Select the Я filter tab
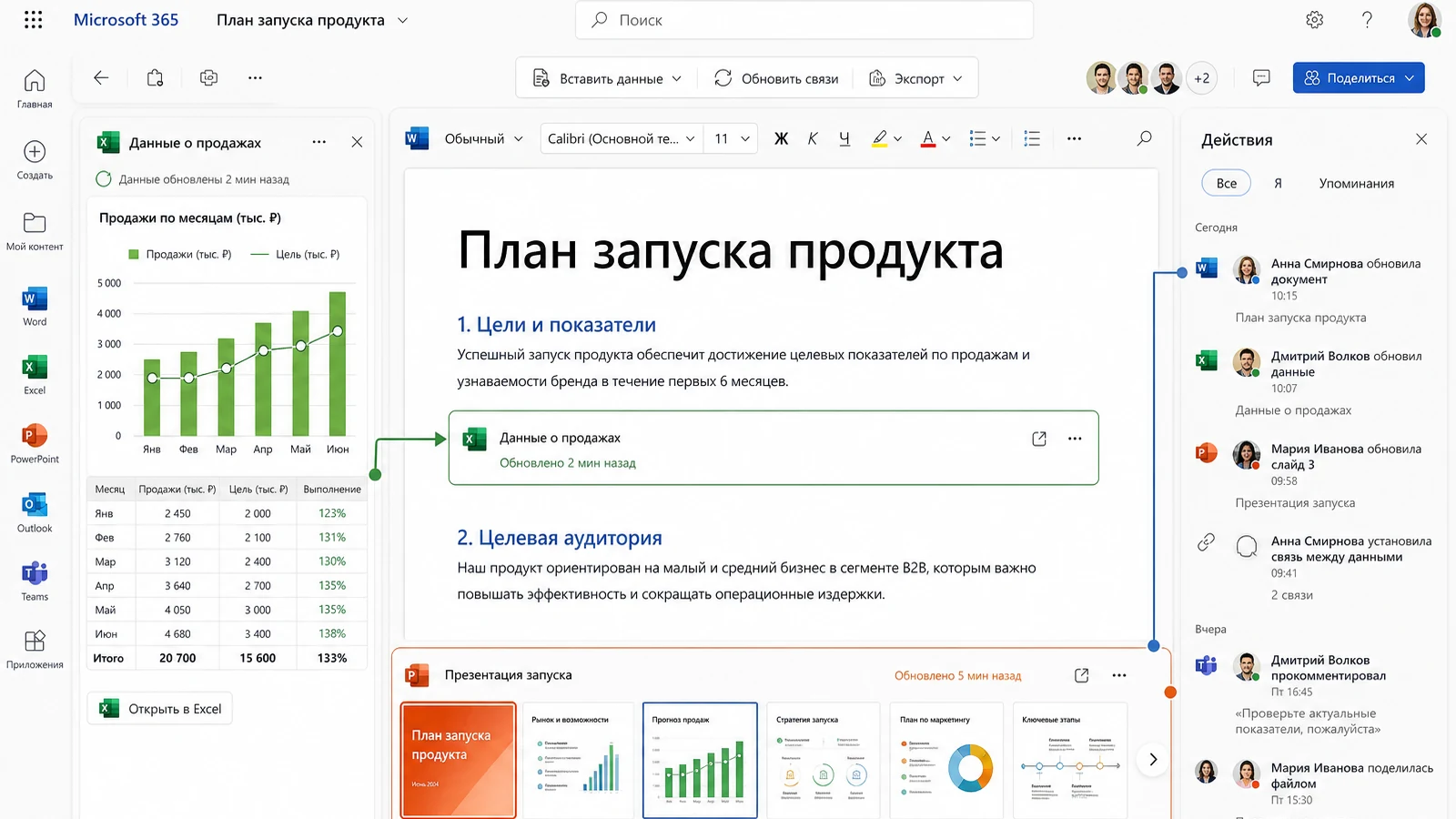1456x819 pixels. click(1278, 183)
